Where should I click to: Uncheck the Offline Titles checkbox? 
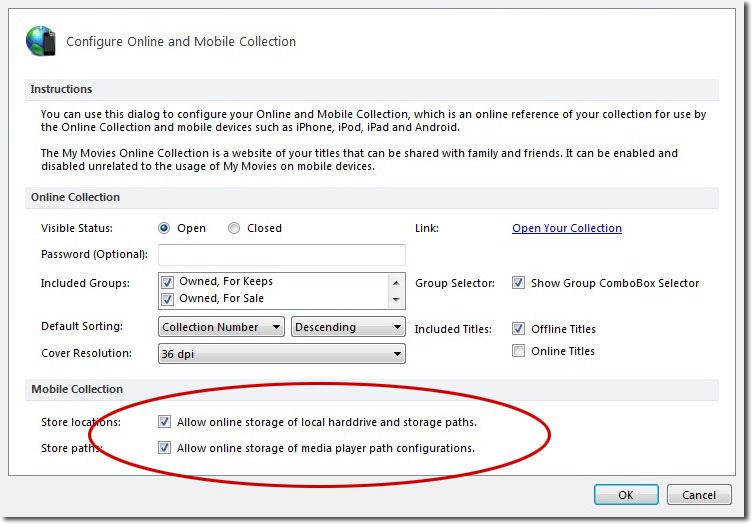pos(518,328)
